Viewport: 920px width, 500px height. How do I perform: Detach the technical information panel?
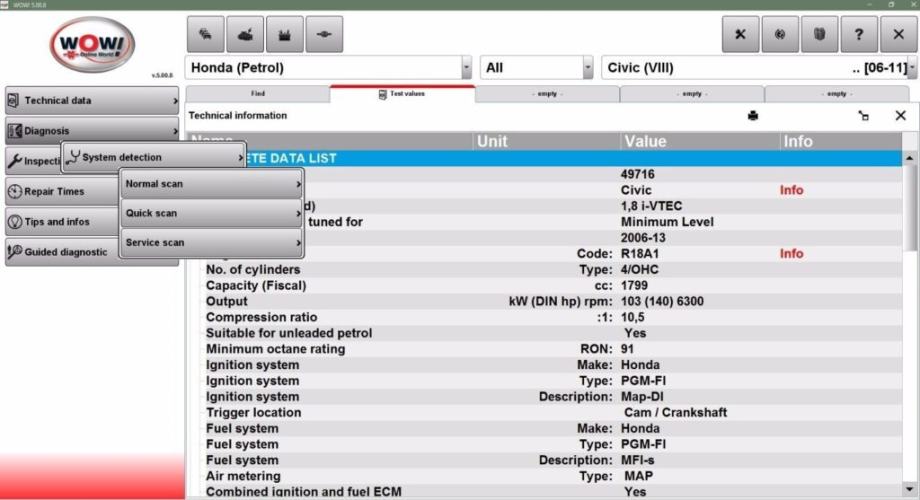click(x=864, y=116)
